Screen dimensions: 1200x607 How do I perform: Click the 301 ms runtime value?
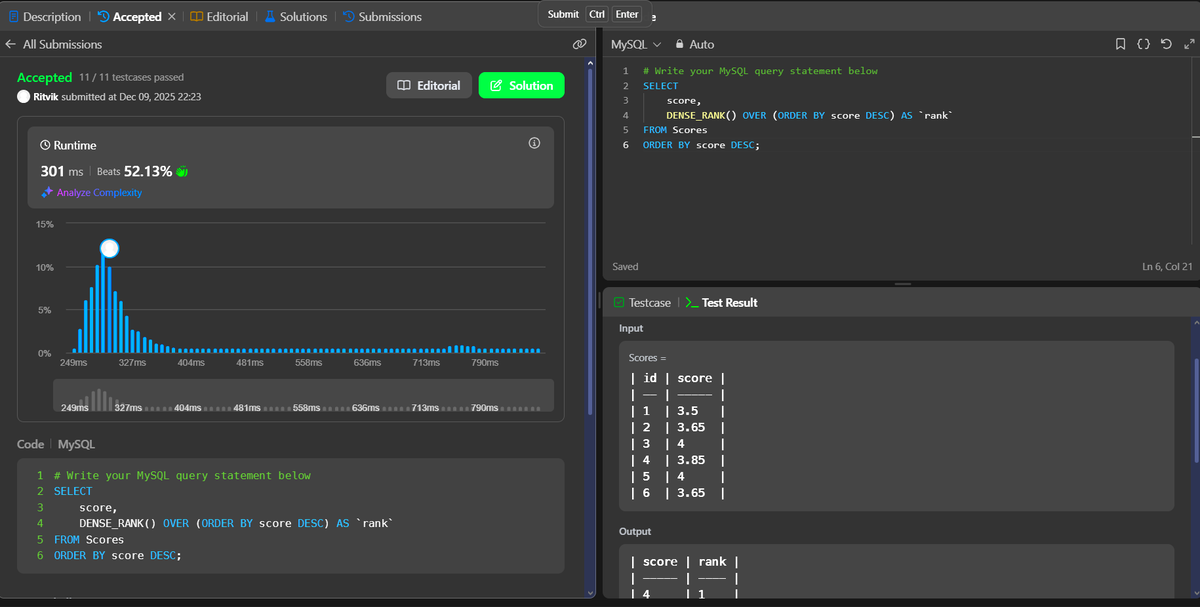click(x=61, y=171)
